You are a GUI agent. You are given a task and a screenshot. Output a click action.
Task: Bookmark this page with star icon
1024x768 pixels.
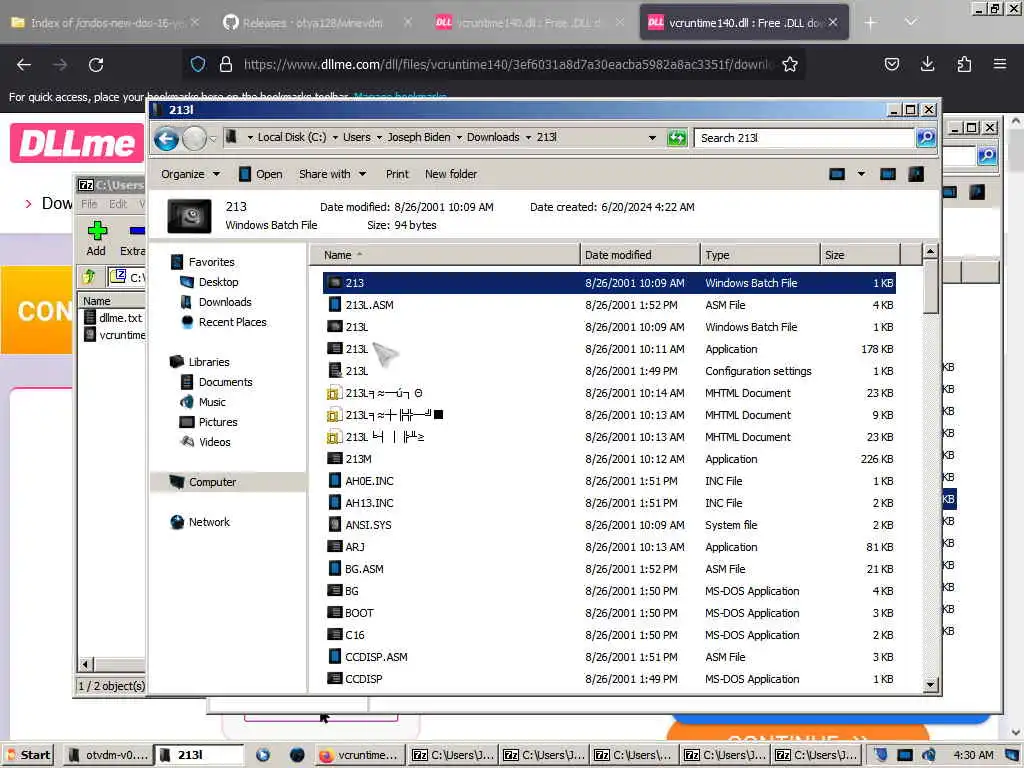pyautogui.click(x=790, y=64)
